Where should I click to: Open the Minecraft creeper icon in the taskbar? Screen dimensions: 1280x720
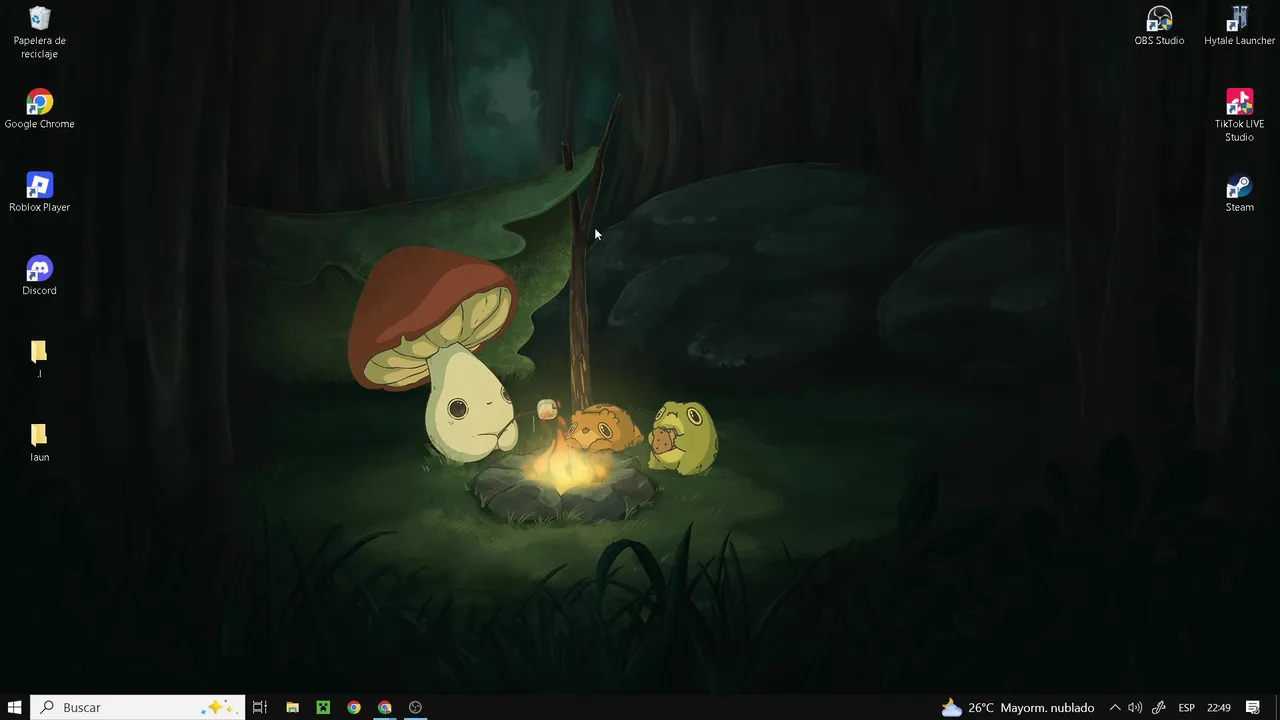[323, 707]
